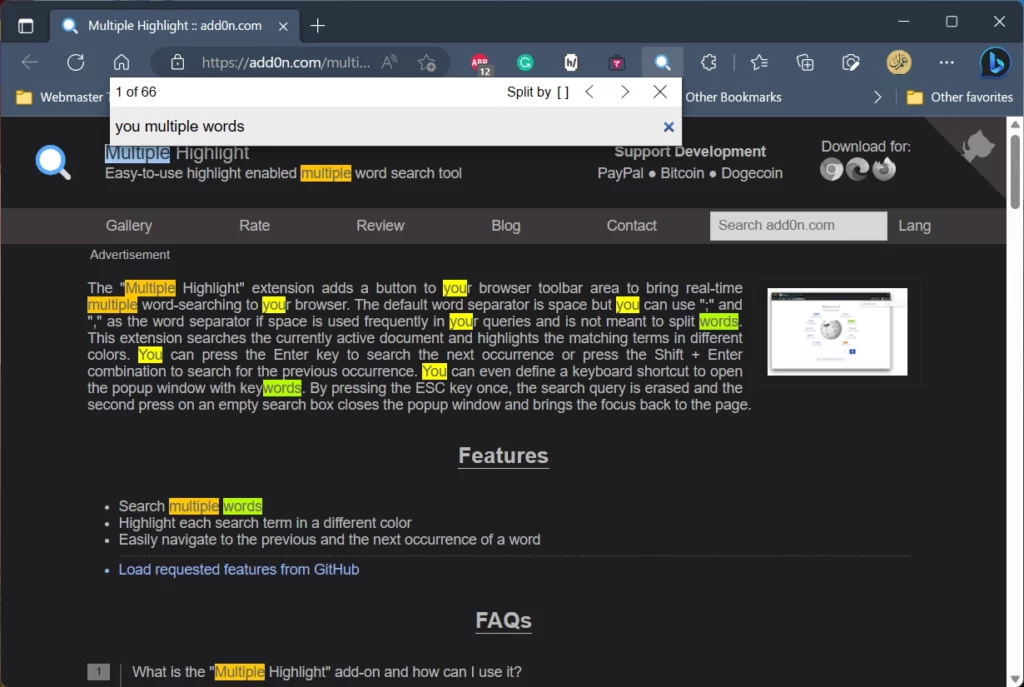Viewport: 1024px width, 687px height.
Task: Click the scrollbar down arrow
Action: click(x=1015, y=679)
